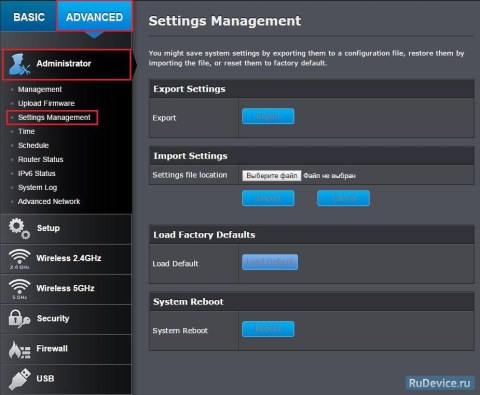Click the 'Load Default' row label
Image resolution: width=480 pixels, height=395 pixels.
pos(175,264)
